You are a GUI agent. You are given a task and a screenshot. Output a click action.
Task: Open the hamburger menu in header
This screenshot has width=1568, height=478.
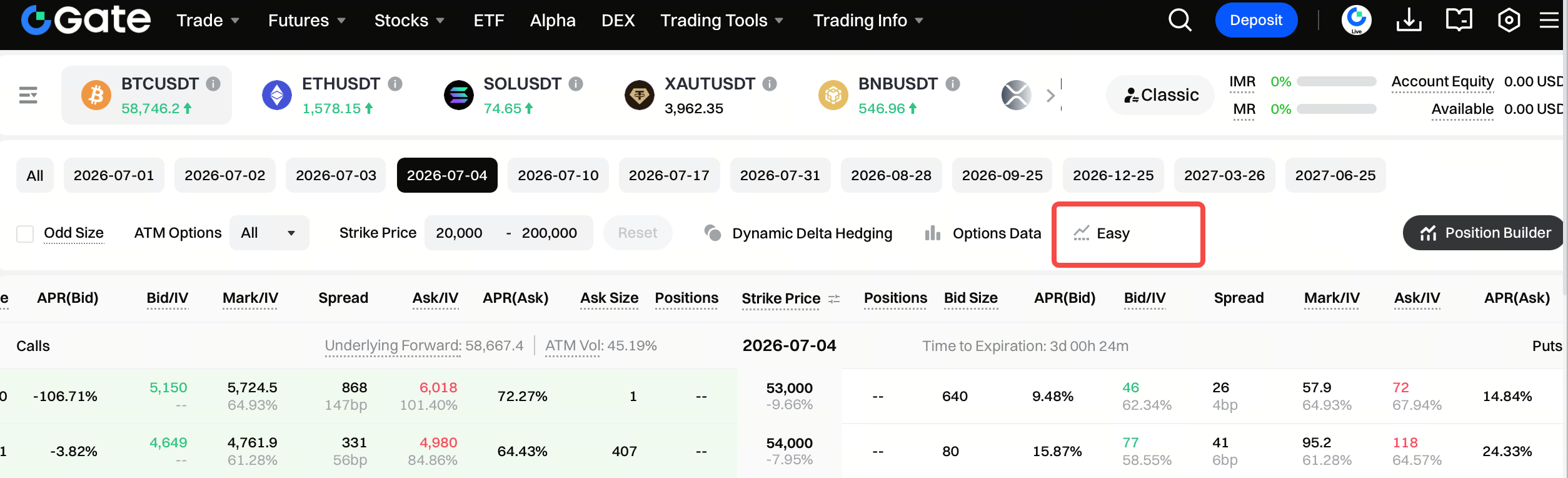tap(1549, 20)
